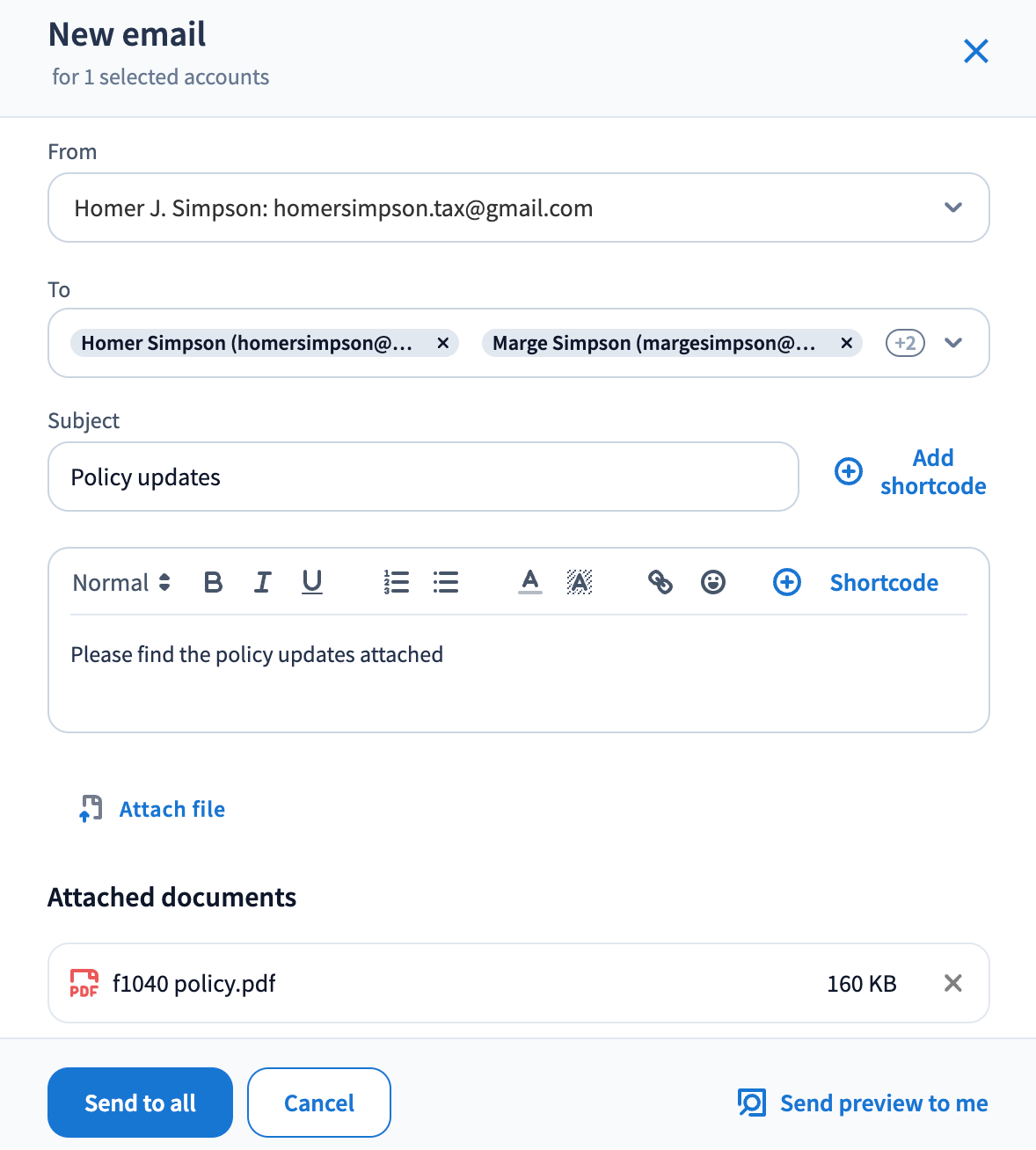Expand the From sender dropdown
The height and width of the screenshot is (1150, 1036).
tap(953, 207)
